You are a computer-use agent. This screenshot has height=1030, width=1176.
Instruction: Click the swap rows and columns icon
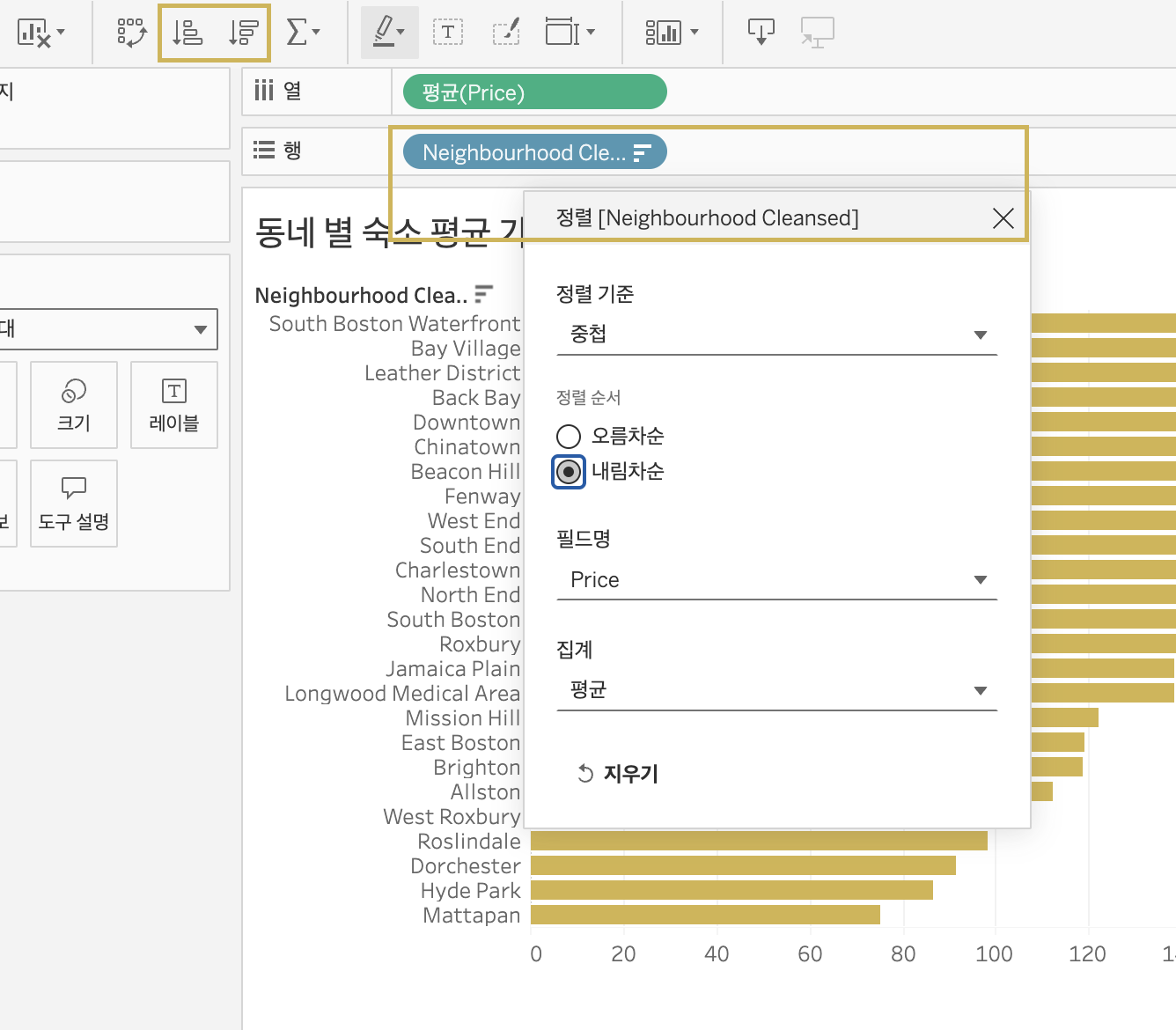(131, 33)
